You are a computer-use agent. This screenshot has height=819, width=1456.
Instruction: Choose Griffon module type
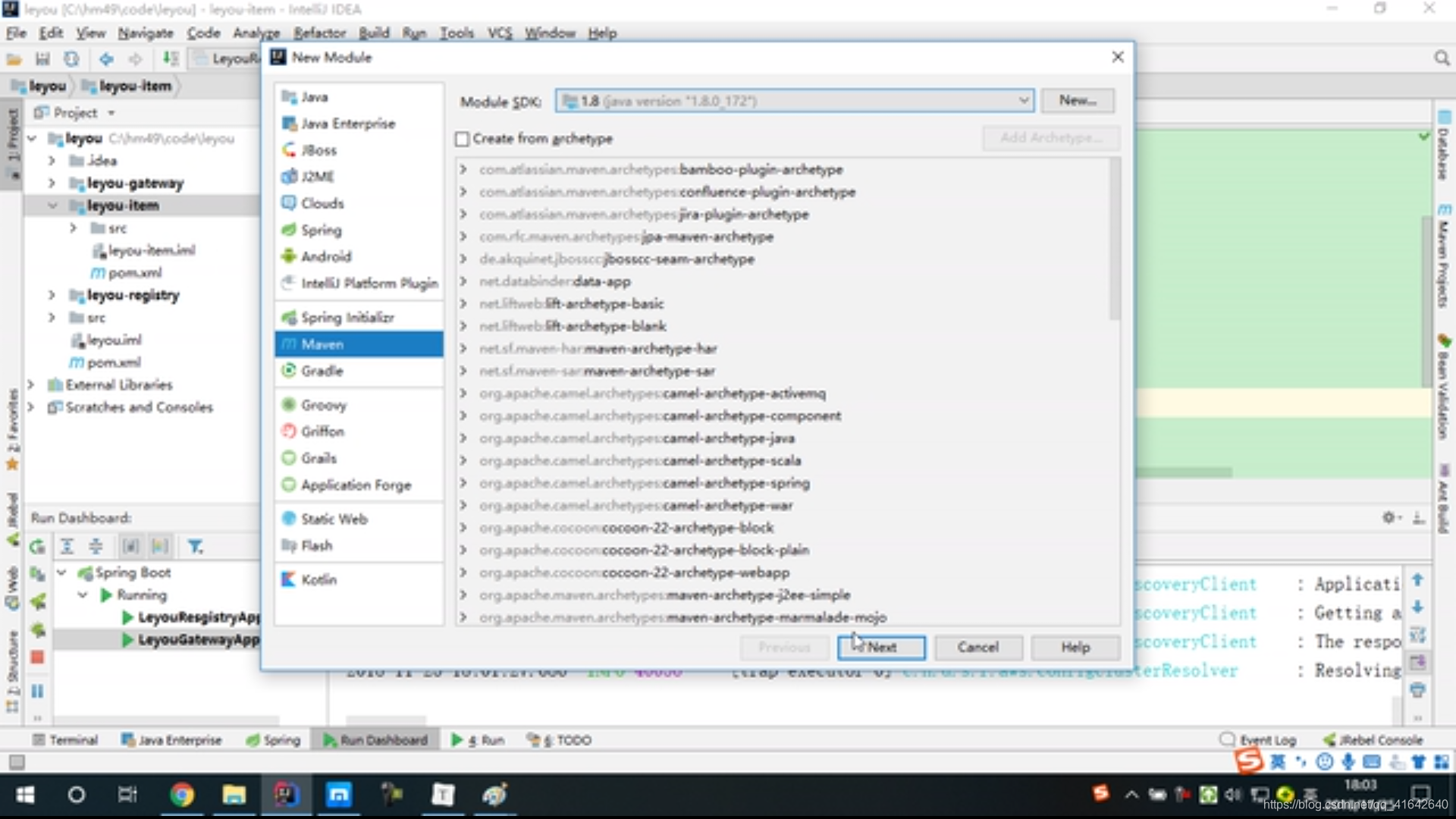coord(358,431)
